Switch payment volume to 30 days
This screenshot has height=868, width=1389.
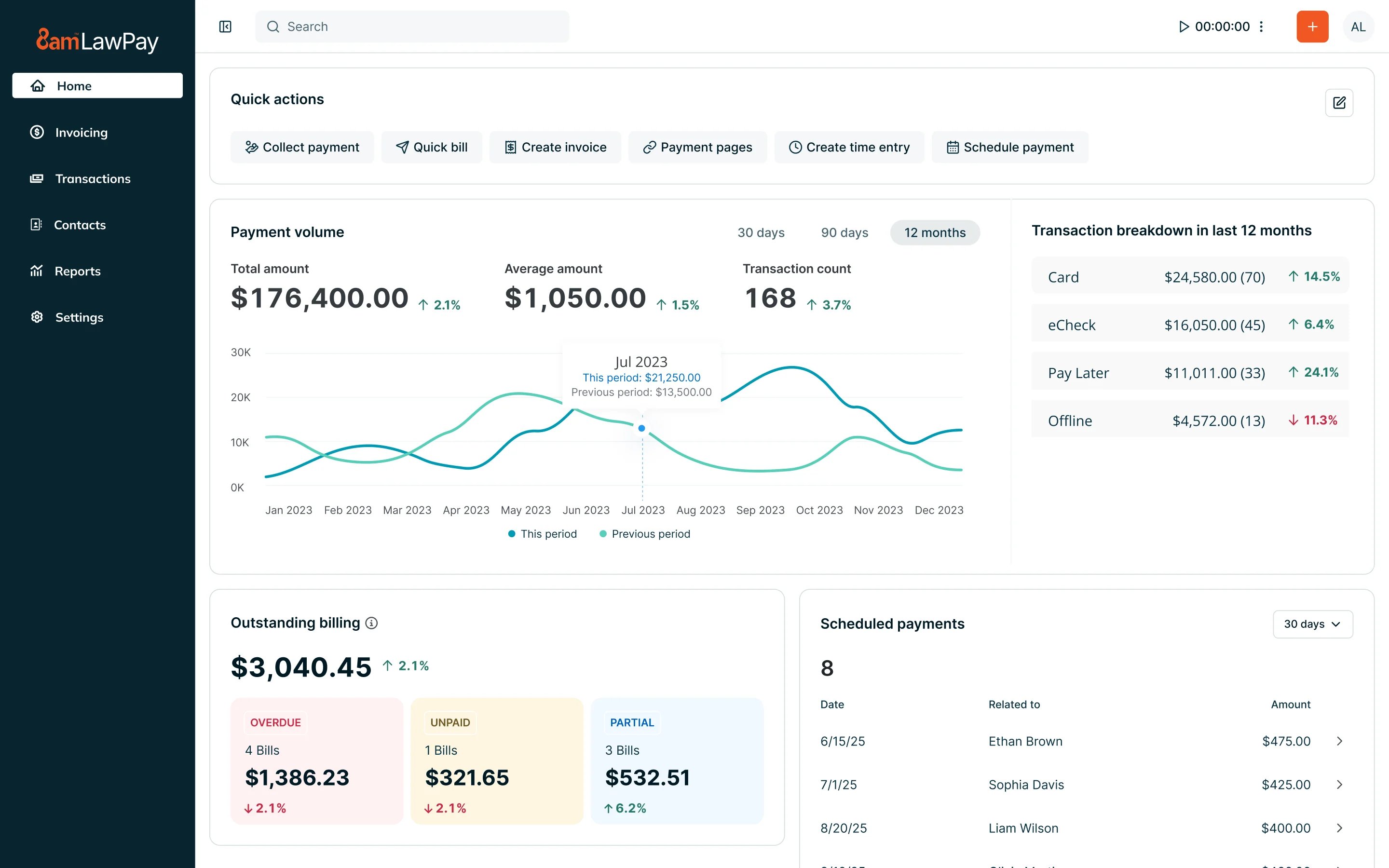point(761,232)
